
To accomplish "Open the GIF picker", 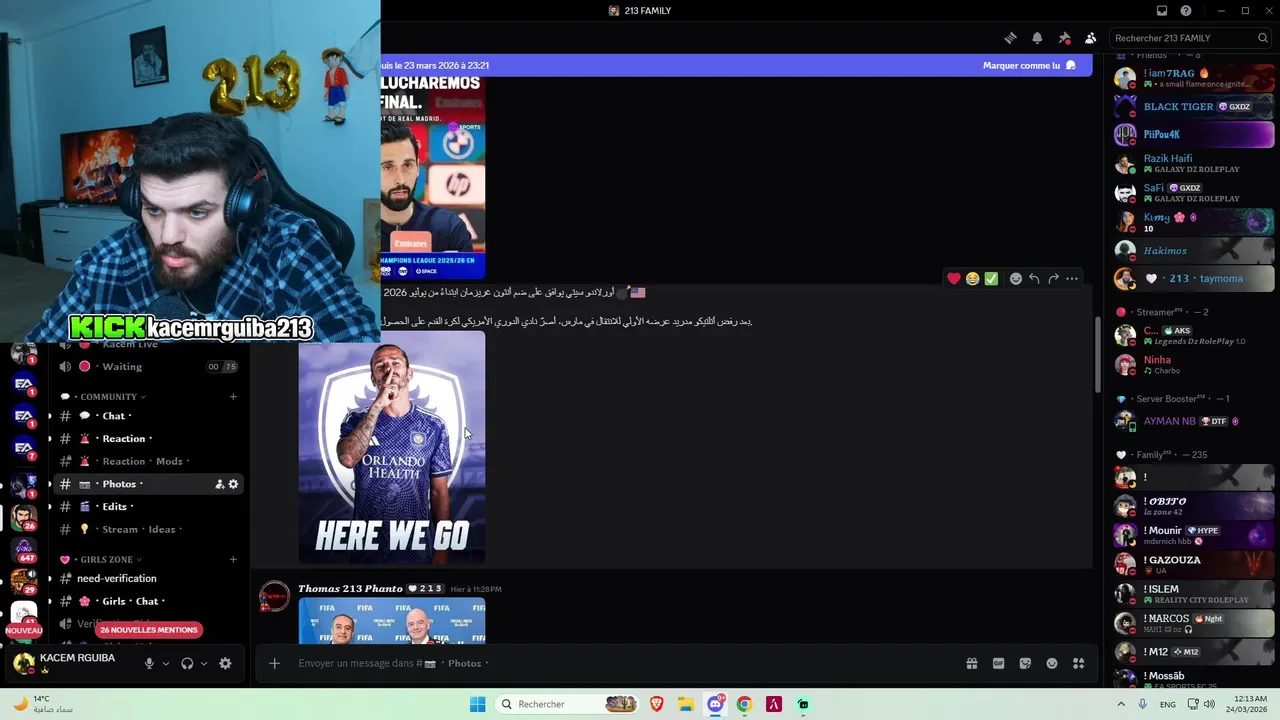I will [x=998, y=663].
